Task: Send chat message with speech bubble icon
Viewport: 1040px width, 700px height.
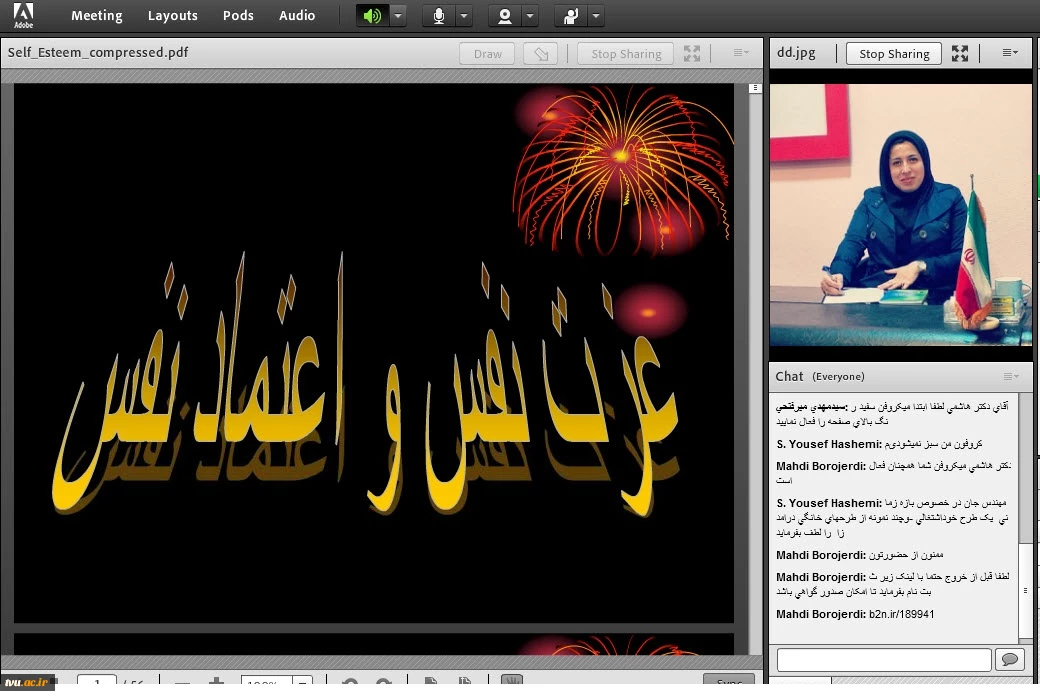Action: 1010,659
